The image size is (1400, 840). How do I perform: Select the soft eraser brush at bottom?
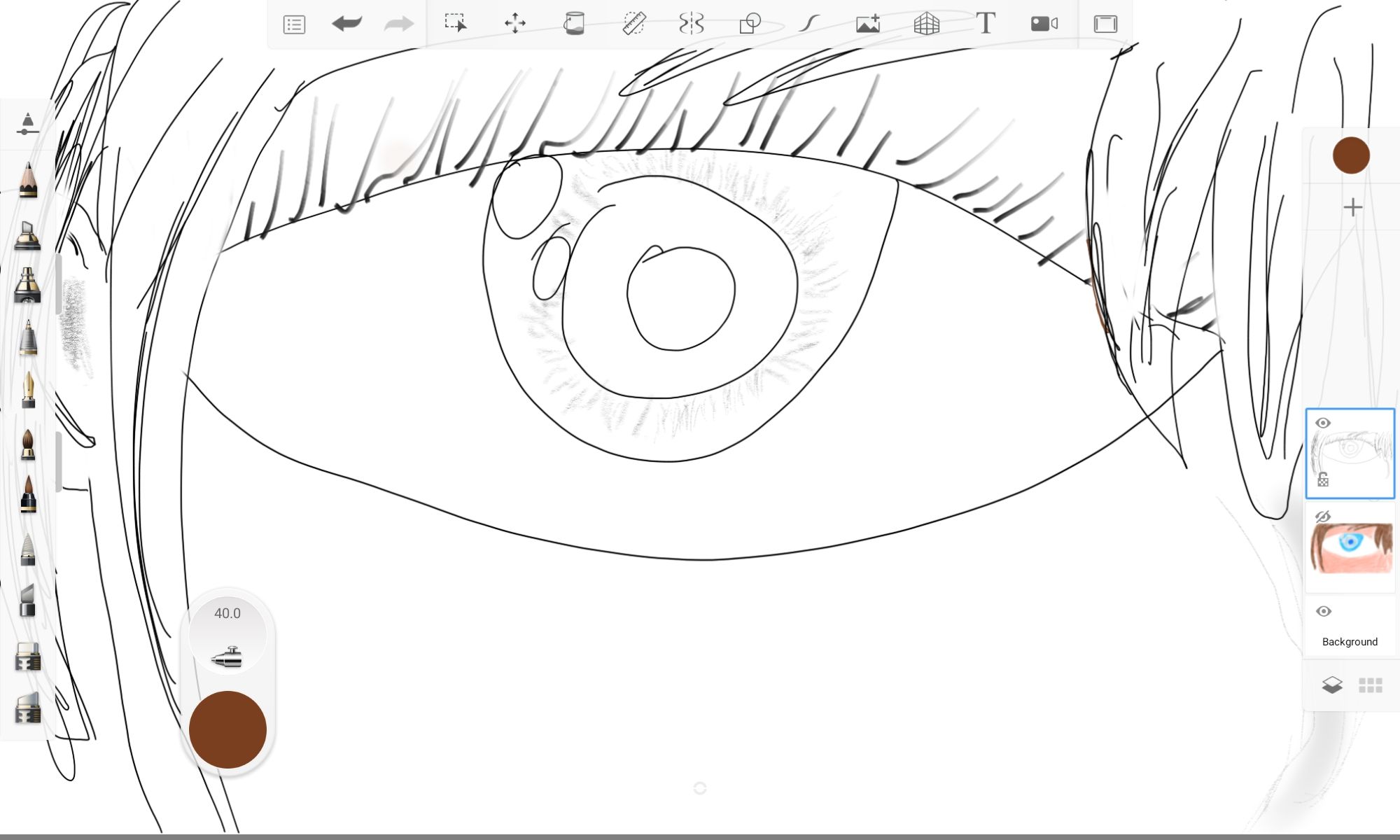pos(27,708)
